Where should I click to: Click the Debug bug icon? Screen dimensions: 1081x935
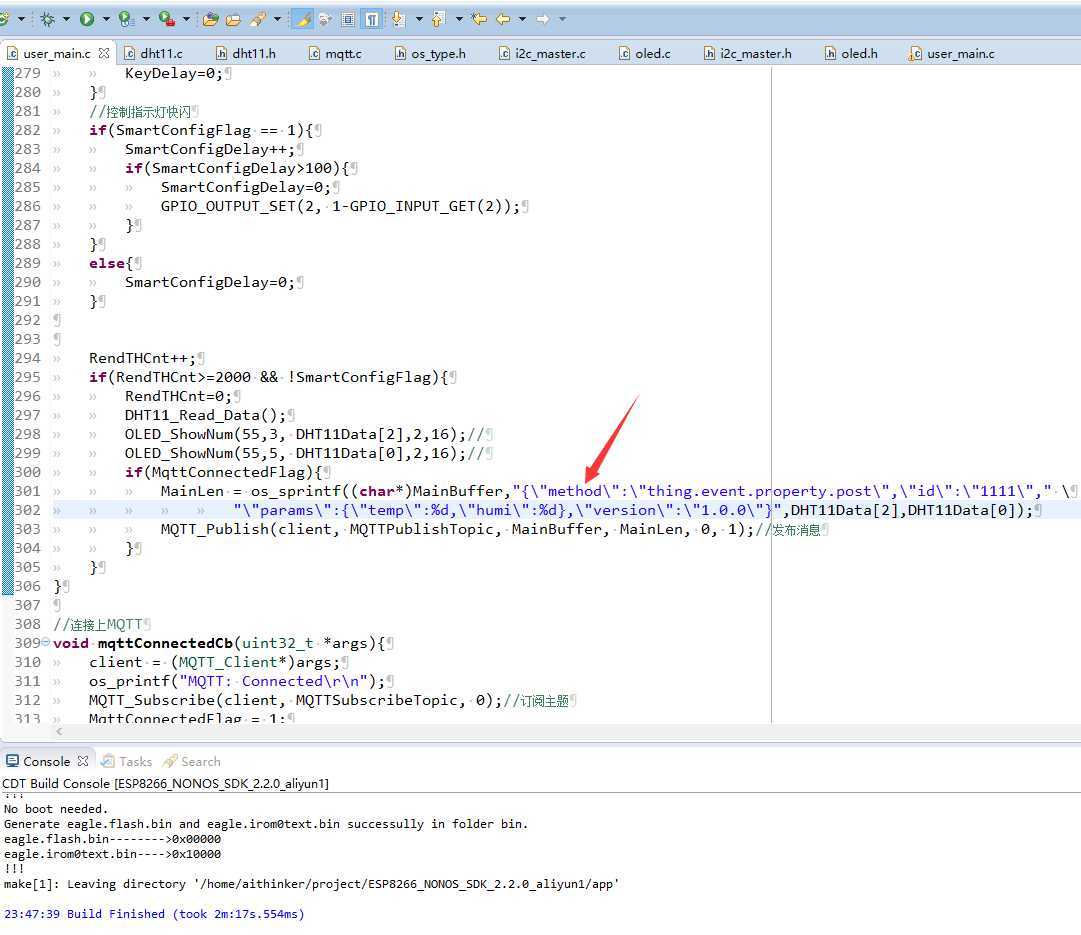click(x=48, y=19)
